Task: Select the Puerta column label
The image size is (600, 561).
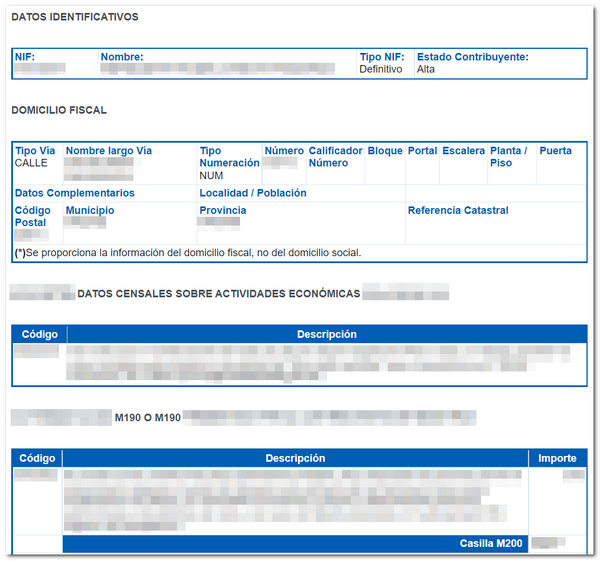Action: (x=555, y=151)
